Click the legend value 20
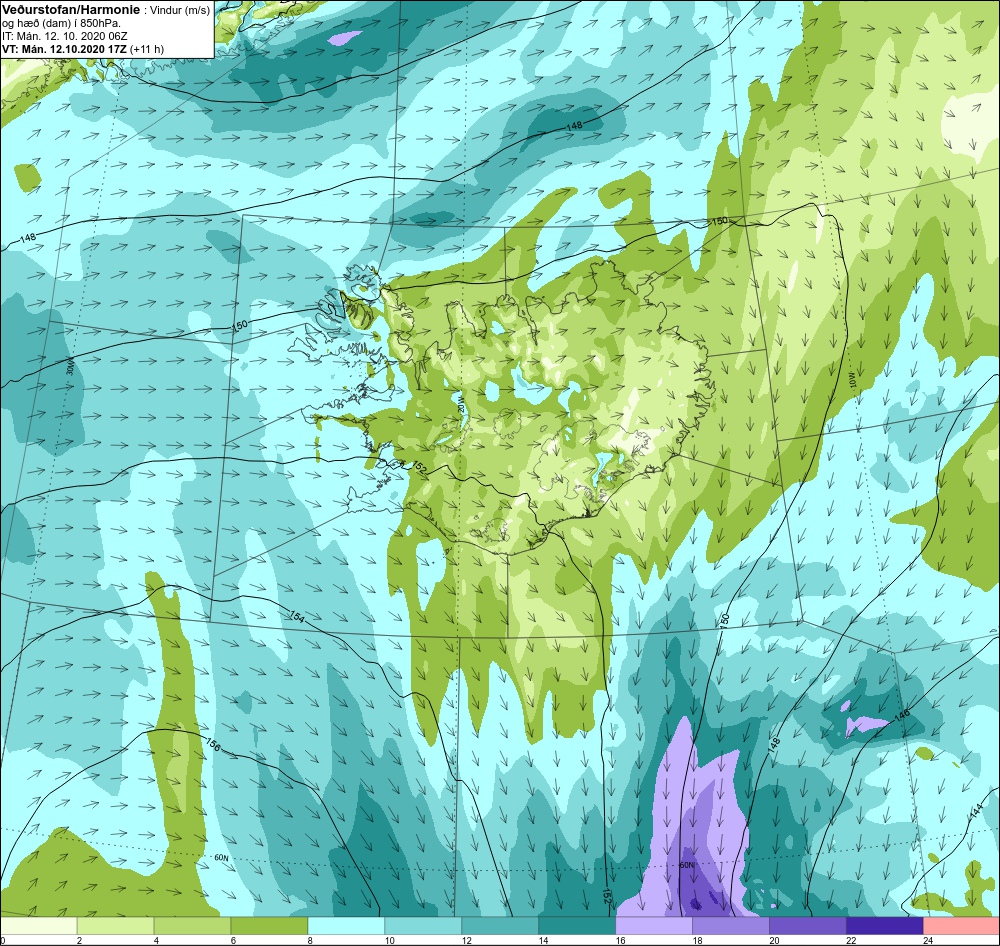This screenshot has width=1000, height=946. pos(774,940)
